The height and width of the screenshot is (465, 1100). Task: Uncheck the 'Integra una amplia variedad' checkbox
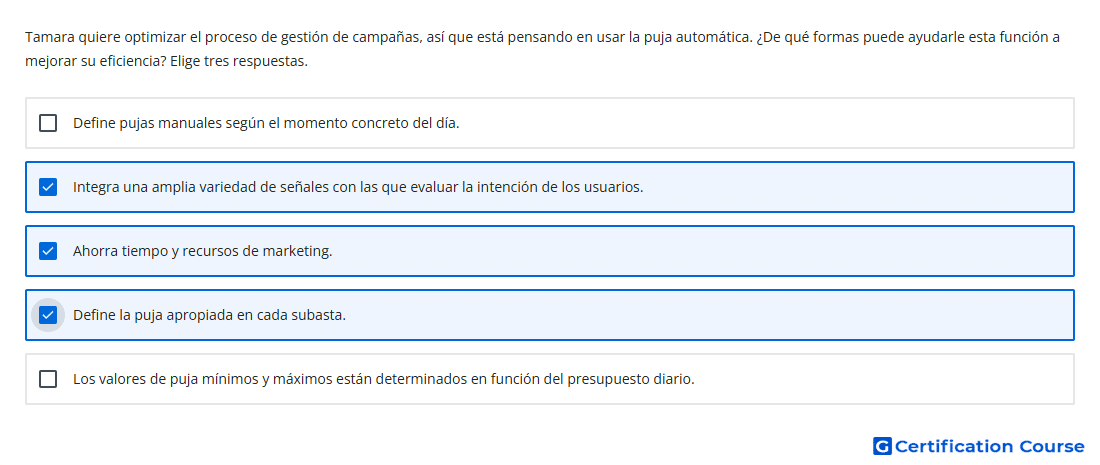tap(48, 187)
